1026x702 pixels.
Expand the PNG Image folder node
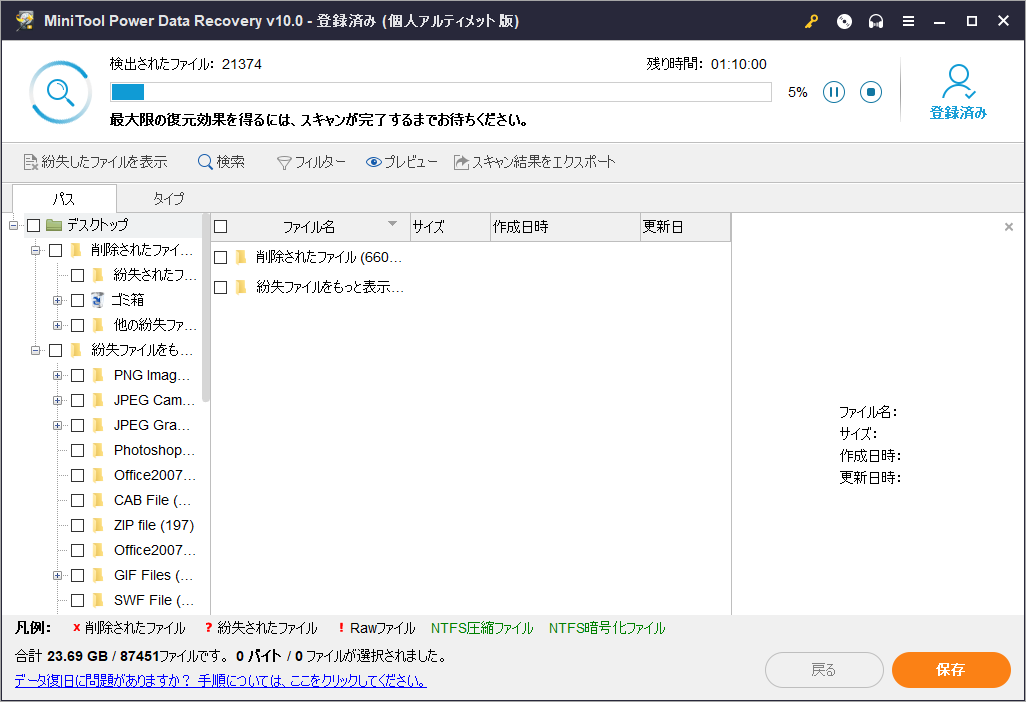(57, 375)
